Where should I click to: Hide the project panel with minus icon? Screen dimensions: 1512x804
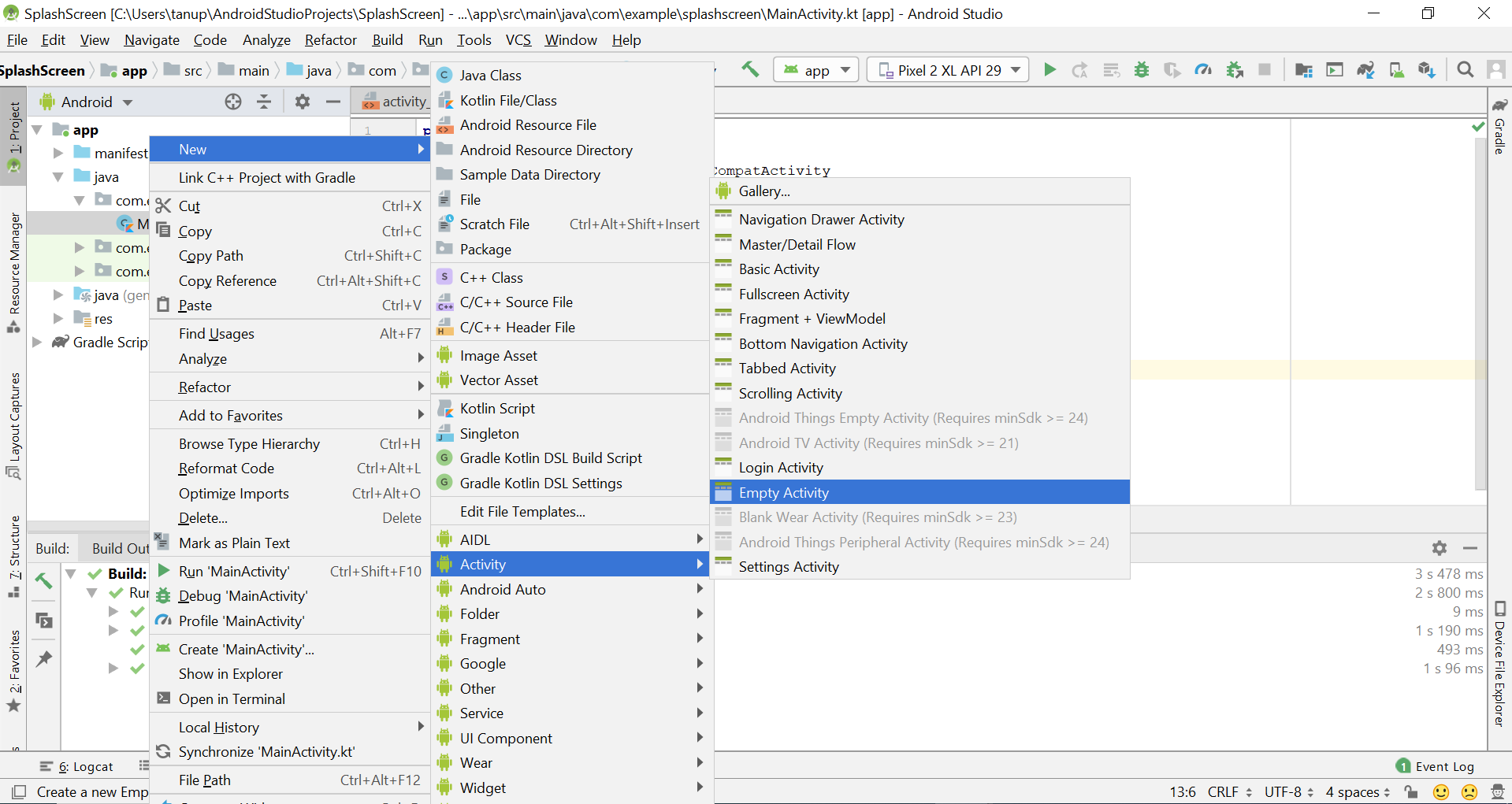click(333, 102)
